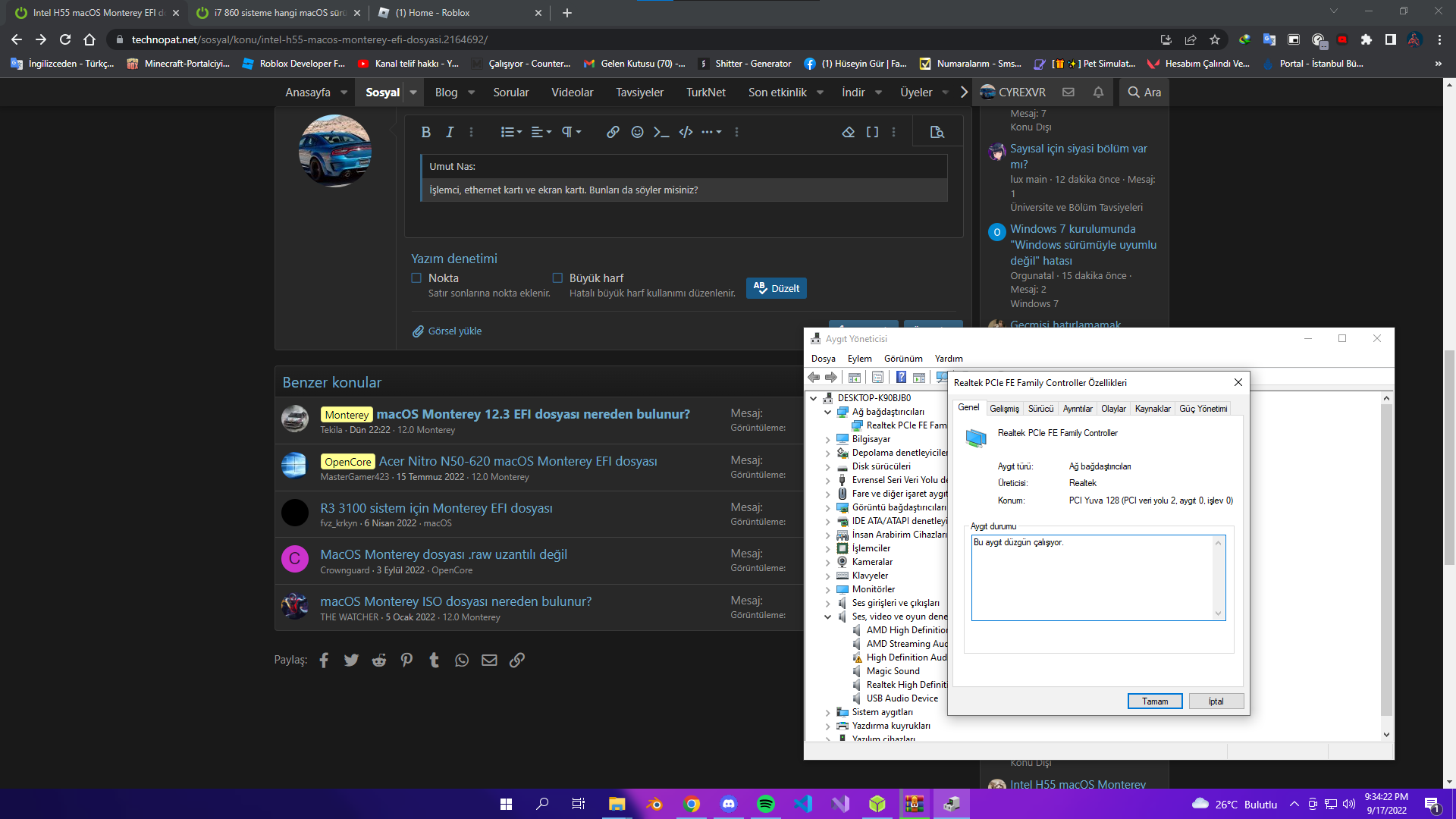This screenshot has height=819, width=1456.
Task: Open the emoji smiley picker
Action: [x=637, y=132]
